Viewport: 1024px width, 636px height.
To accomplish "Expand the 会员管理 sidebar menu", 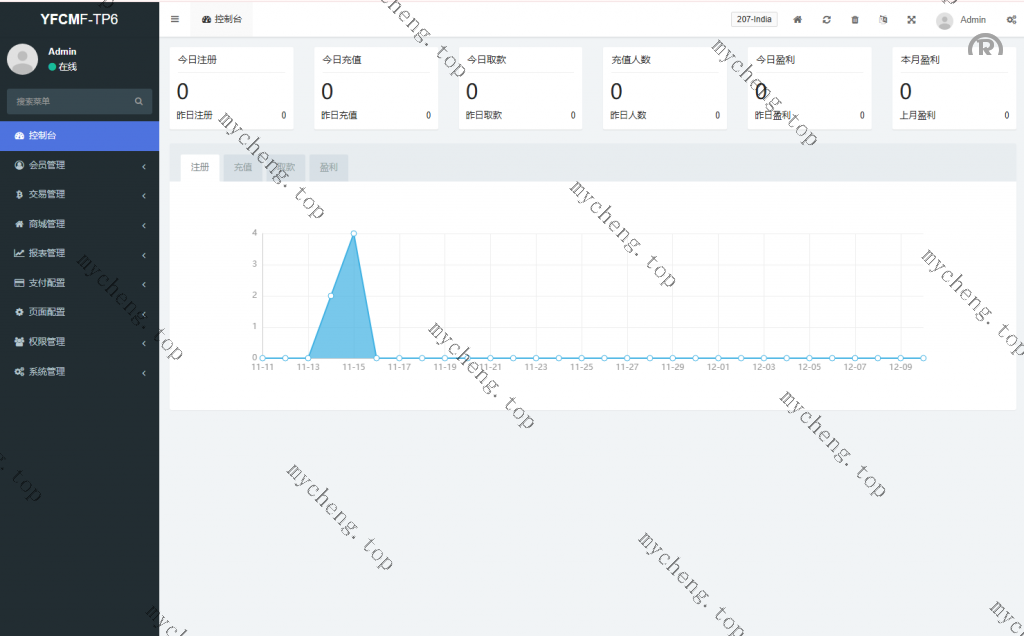I will tap(79, 165).
